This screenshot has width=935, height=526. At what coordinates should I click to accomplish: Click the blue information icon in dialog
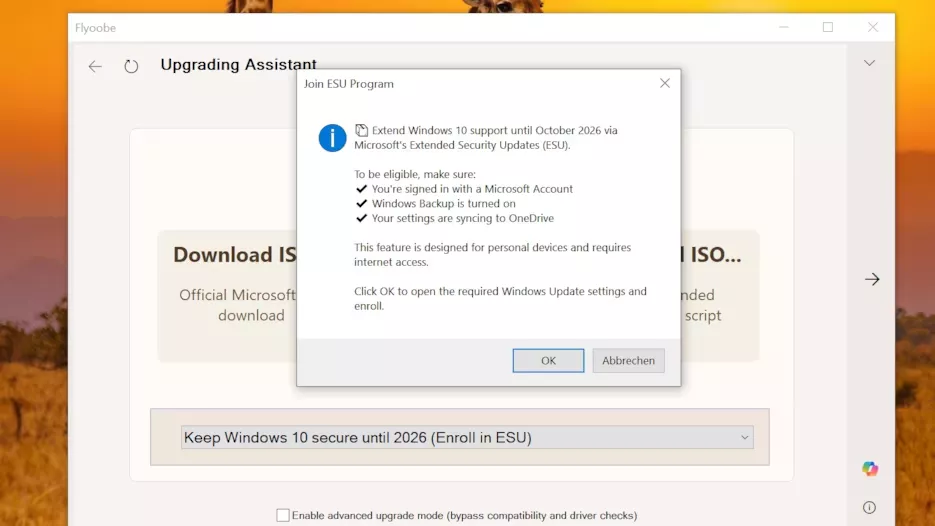click(332, 138)
